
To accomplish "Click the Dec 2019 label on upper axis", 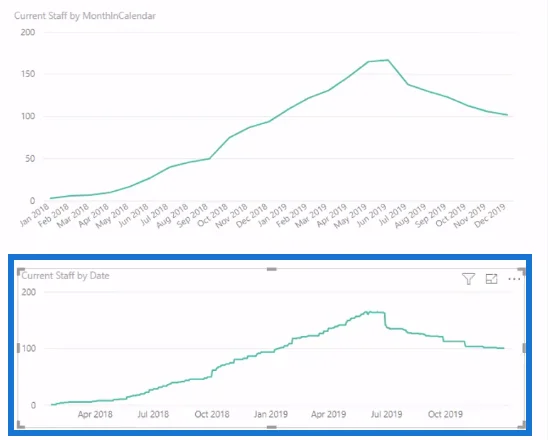I will tap(490, 216).
